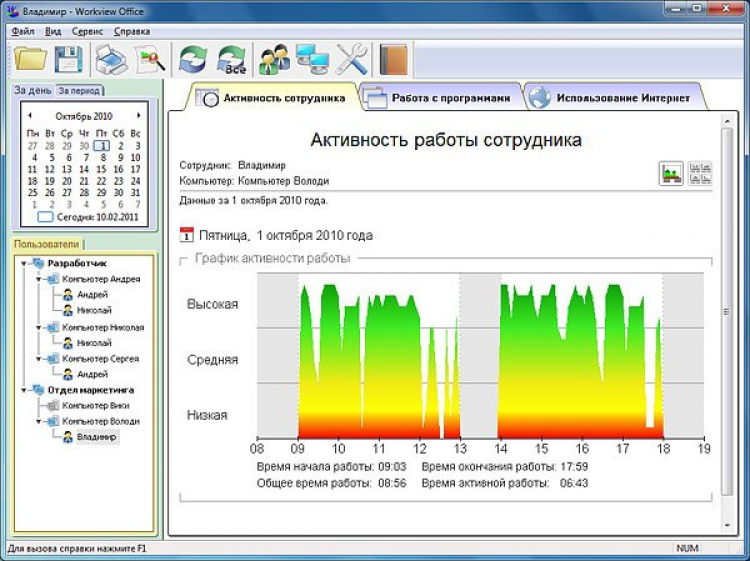
Task: Click the floppy disk save icon
Action: pyautogui.click(x=68, y=59)
